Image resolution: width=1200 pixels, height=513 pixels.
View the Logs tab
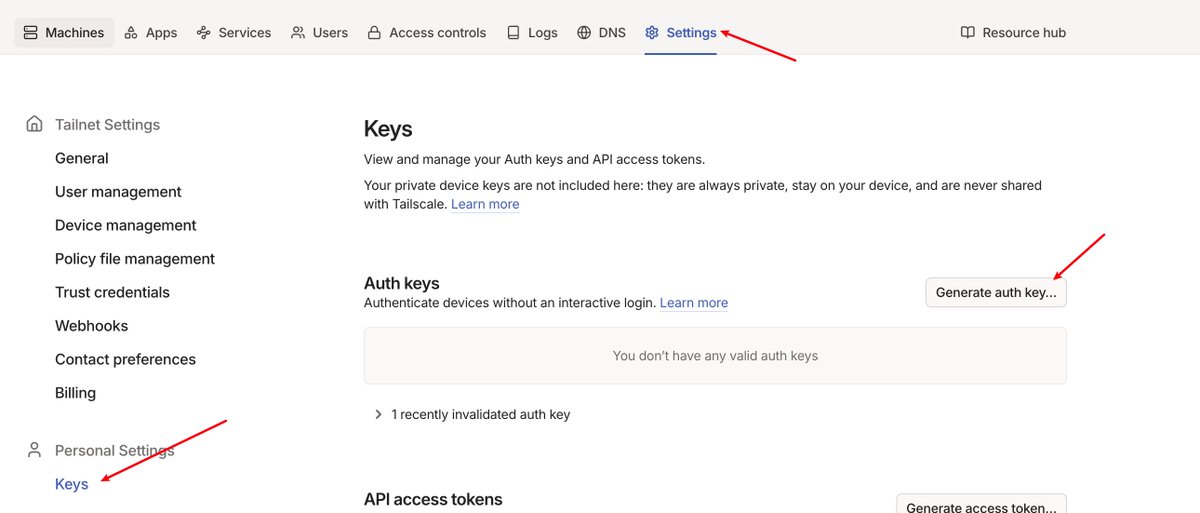point(532,32)
